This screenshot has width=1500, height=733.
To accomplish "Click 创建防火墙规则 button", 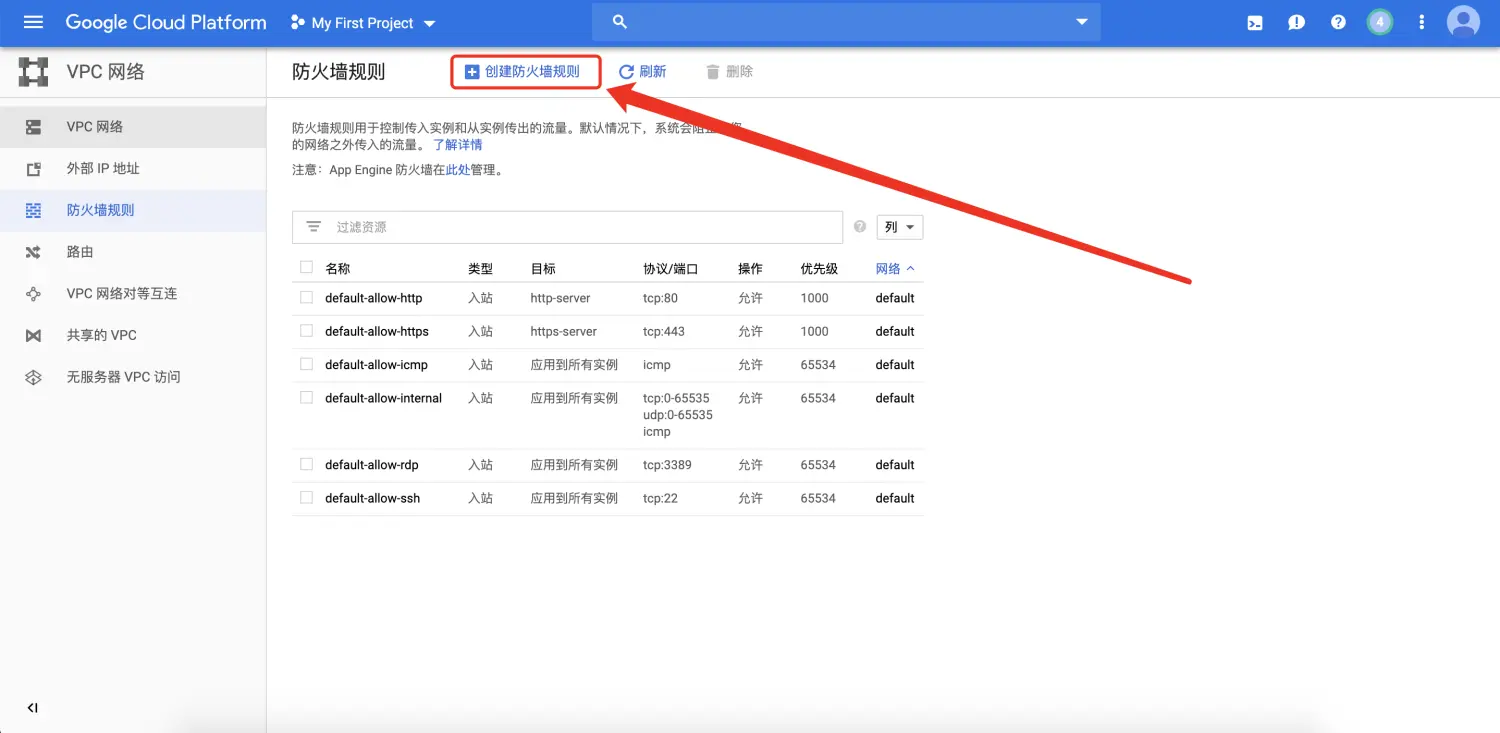I will [525, 72].
